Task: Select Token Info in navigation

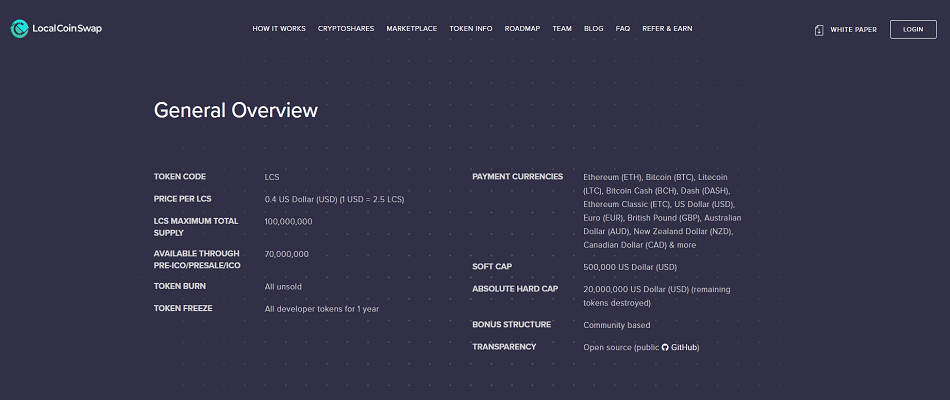Action: (x=471, y=29)
